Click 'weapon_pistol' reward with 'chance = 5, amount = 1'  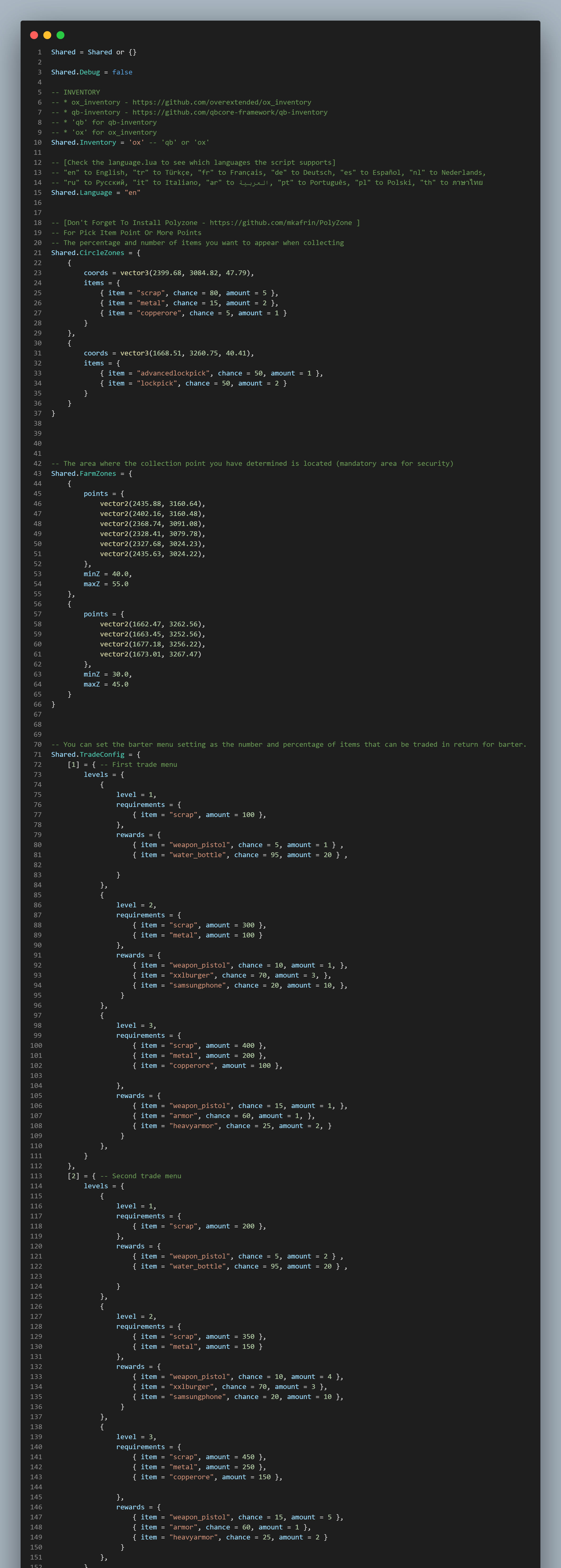[238, 846]
